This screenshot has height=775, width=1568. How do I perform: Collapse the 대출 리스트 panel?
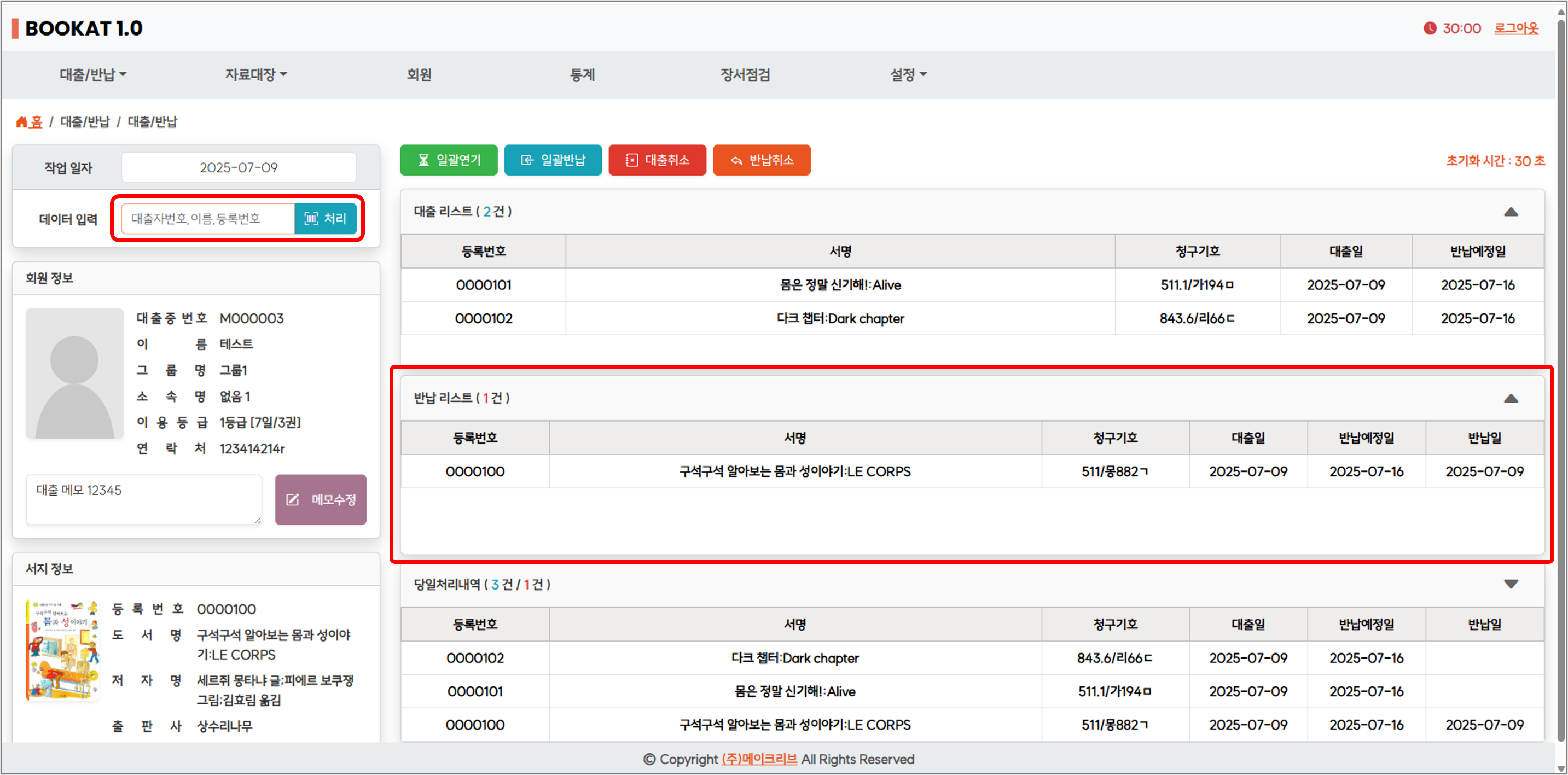1510,212
